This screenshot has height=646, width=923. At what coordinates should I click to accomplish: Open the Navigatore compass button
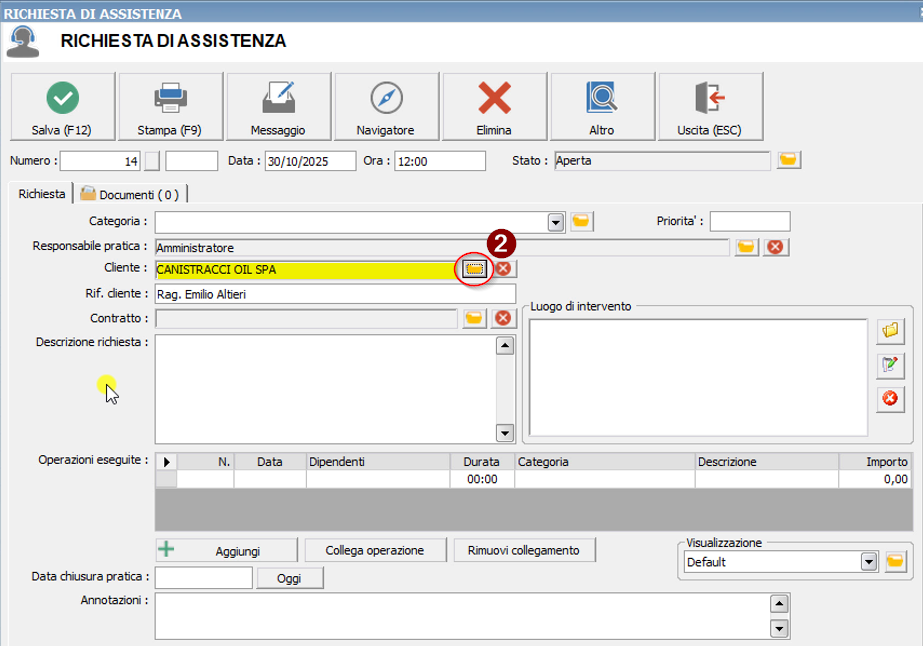pyautogui.click(x=386, y=107)
